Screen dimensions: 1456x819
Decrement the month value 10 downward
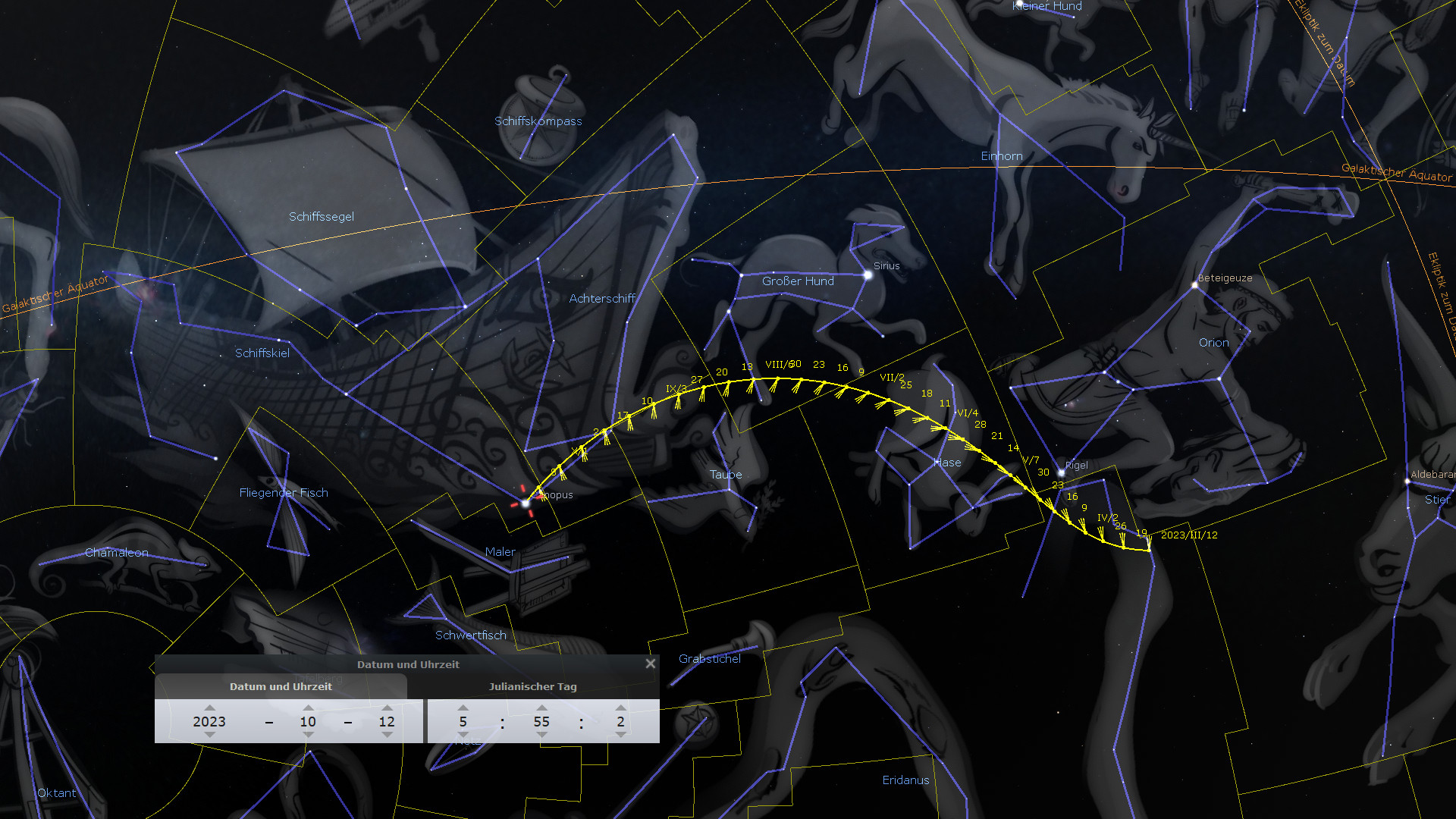308,735
